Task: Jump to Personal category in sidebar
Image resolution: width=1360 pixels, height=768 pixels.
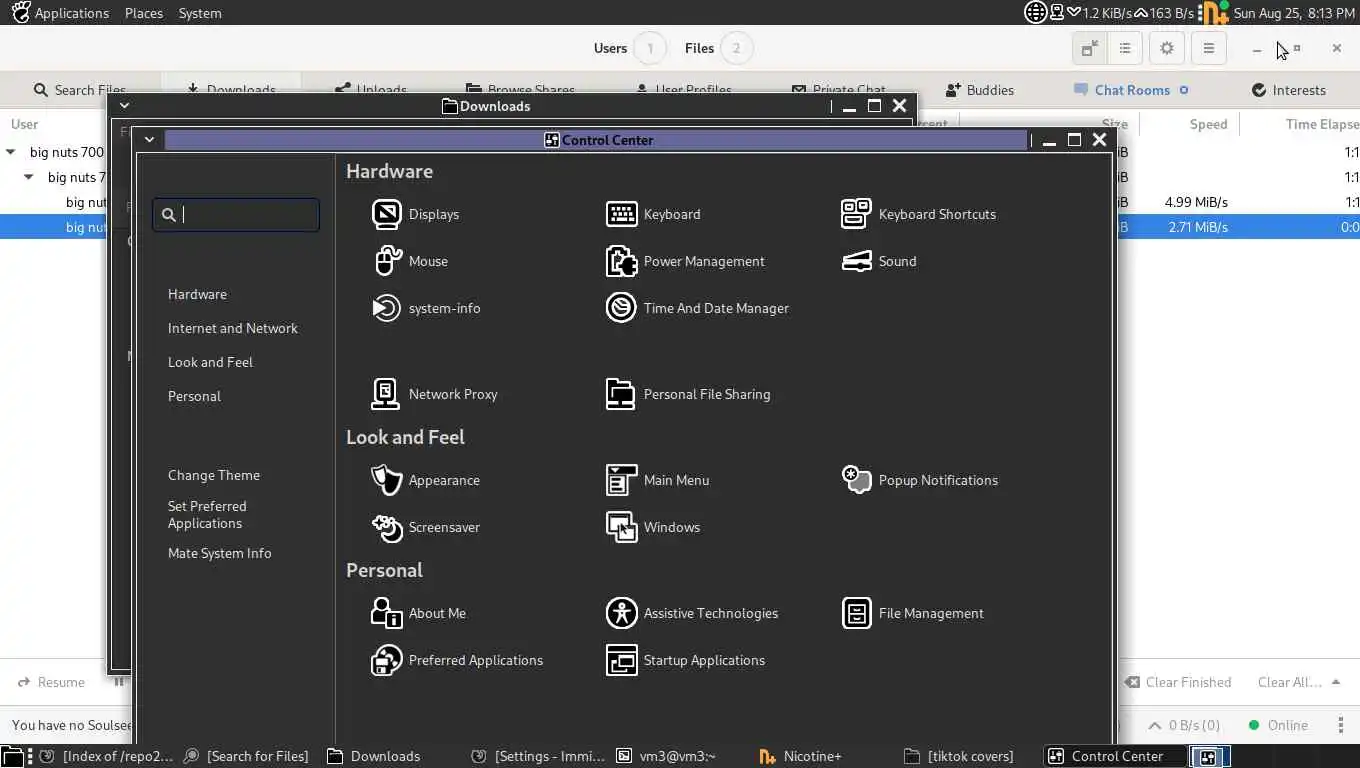Action: tap(194, 396)
